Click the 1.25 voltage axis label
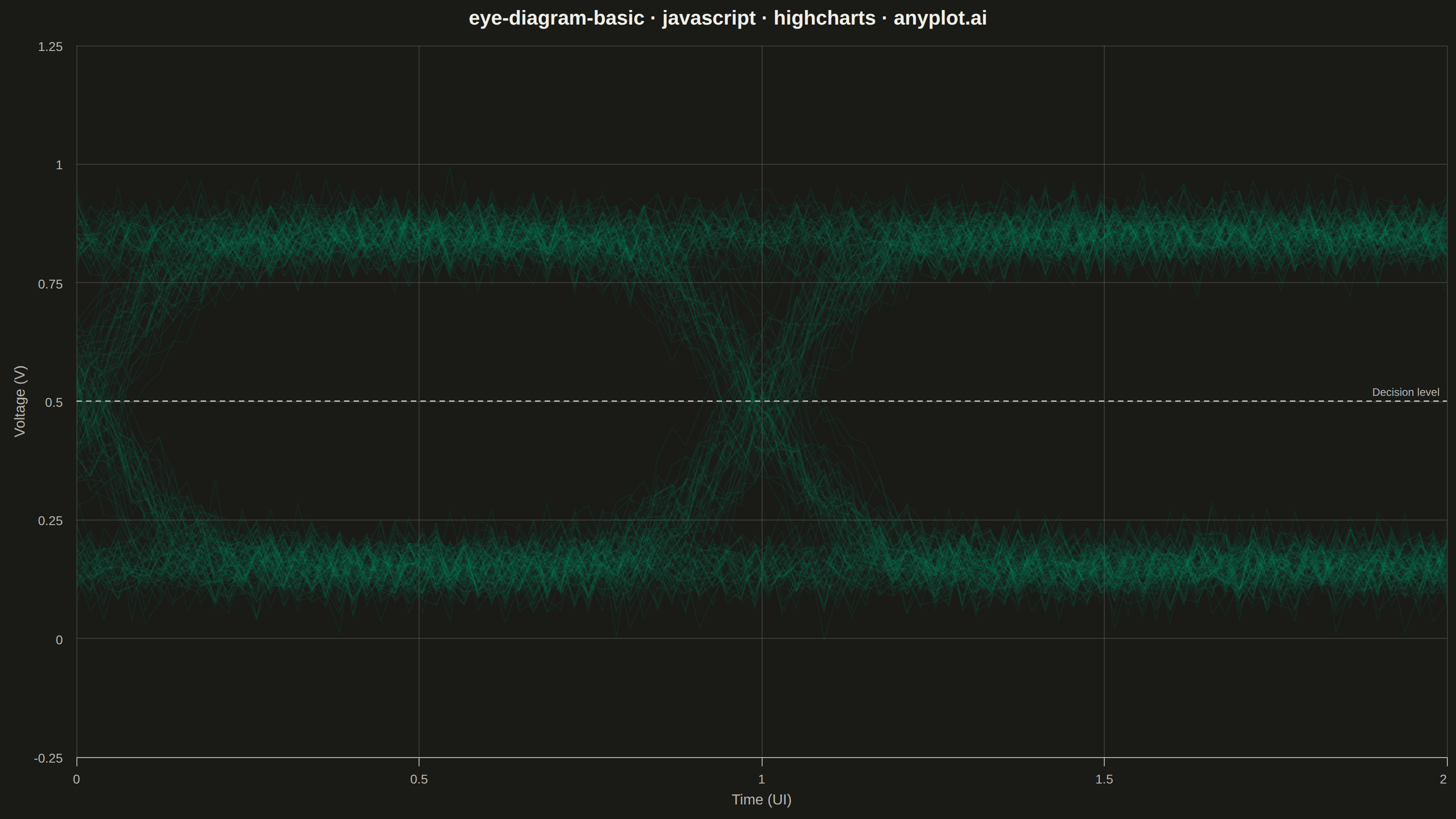The image size is (1456, 819). (x=51, y=47)
